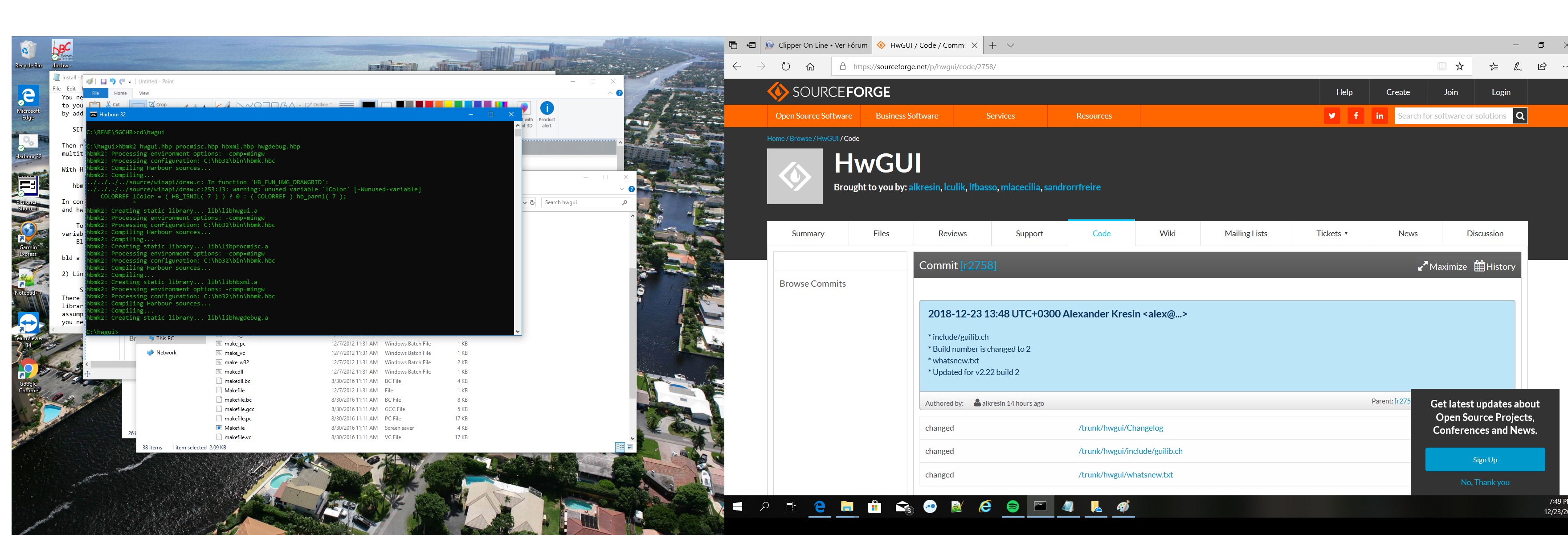The image size is (1568, 535).
Task: Select the red color swatch in Paint
Action: [x=429, y=104]
